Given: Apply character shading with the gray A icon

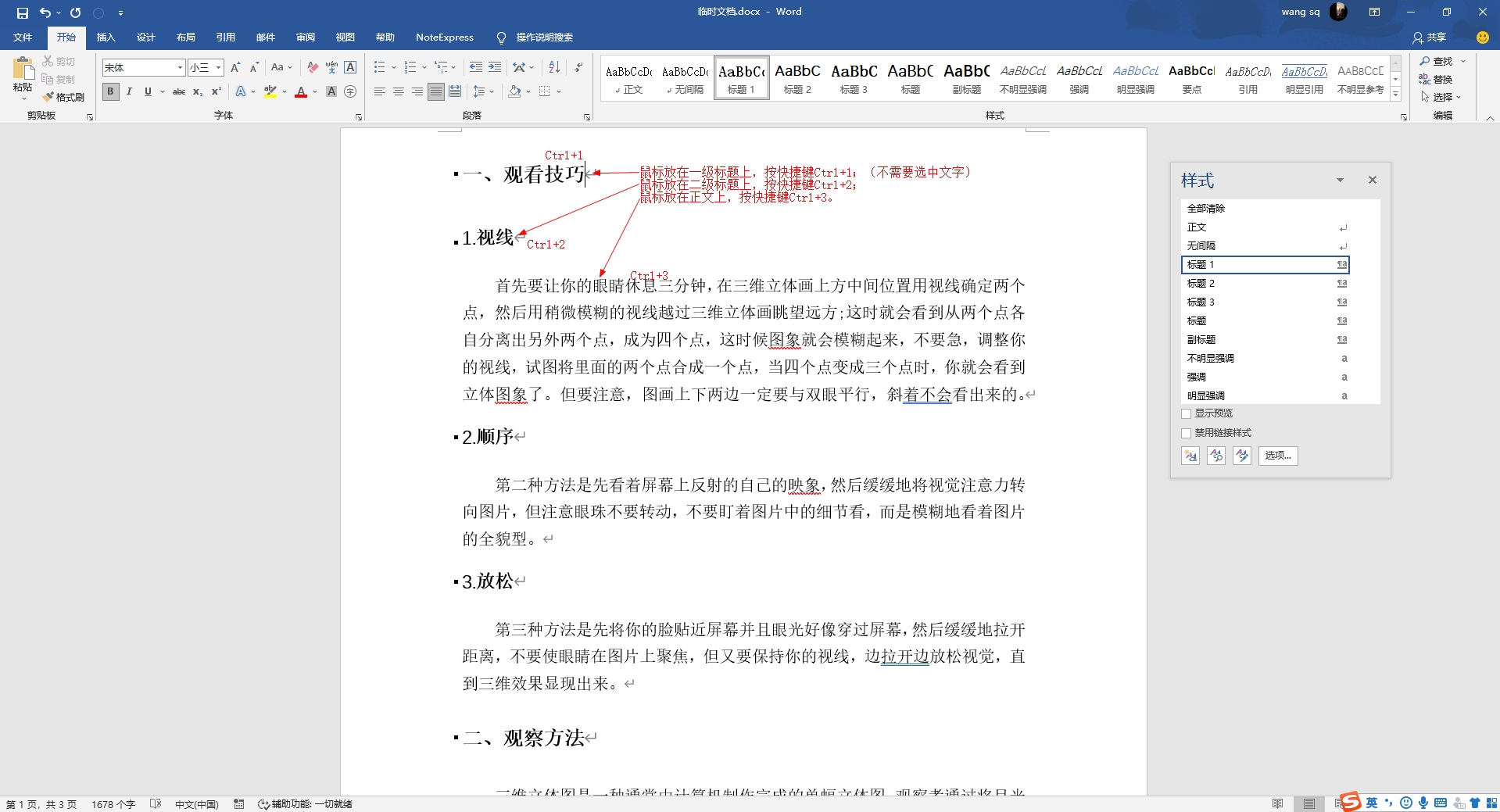Looking at the screenshot, I should [x=331, y=91].
